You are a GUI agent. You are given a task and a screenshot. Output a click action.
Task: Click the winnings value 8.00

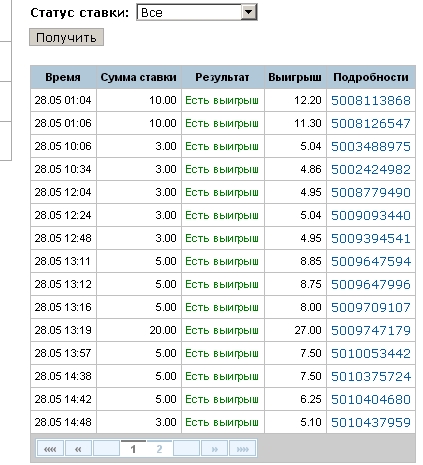[311, 307]
